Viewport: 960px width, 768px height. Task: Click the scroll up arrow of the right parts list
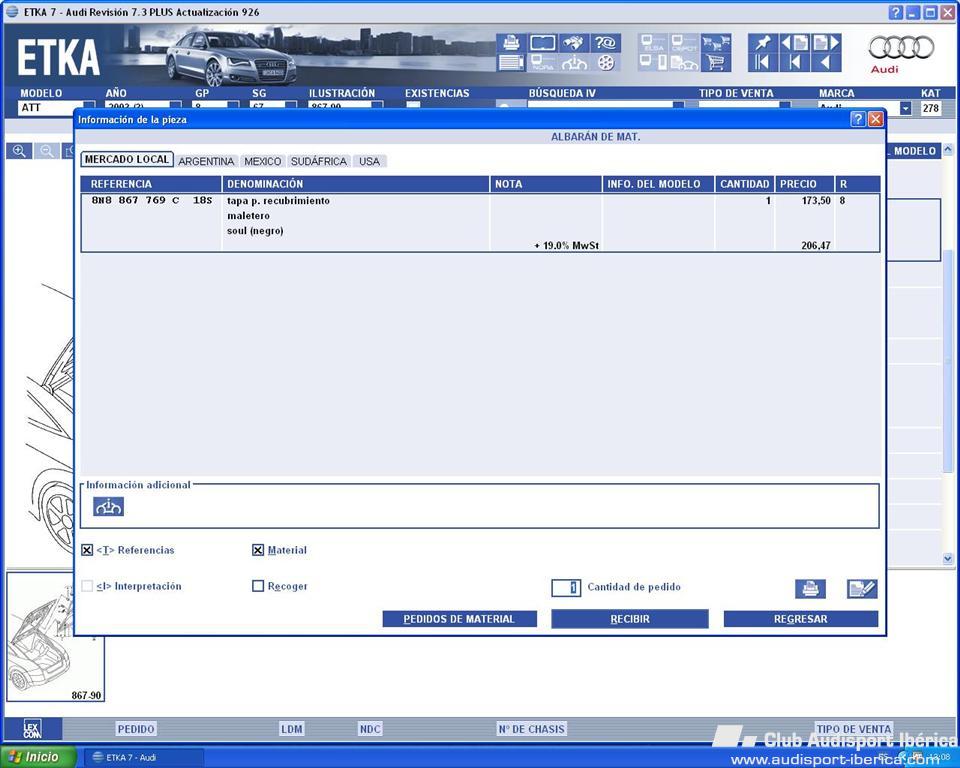(x=948, y=149)
